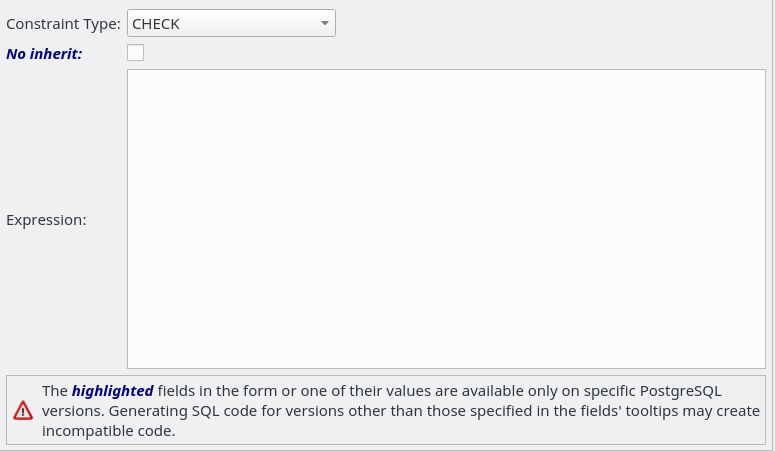Click the red warning triangle icon

pyautogui.click(x=23, y=411)
